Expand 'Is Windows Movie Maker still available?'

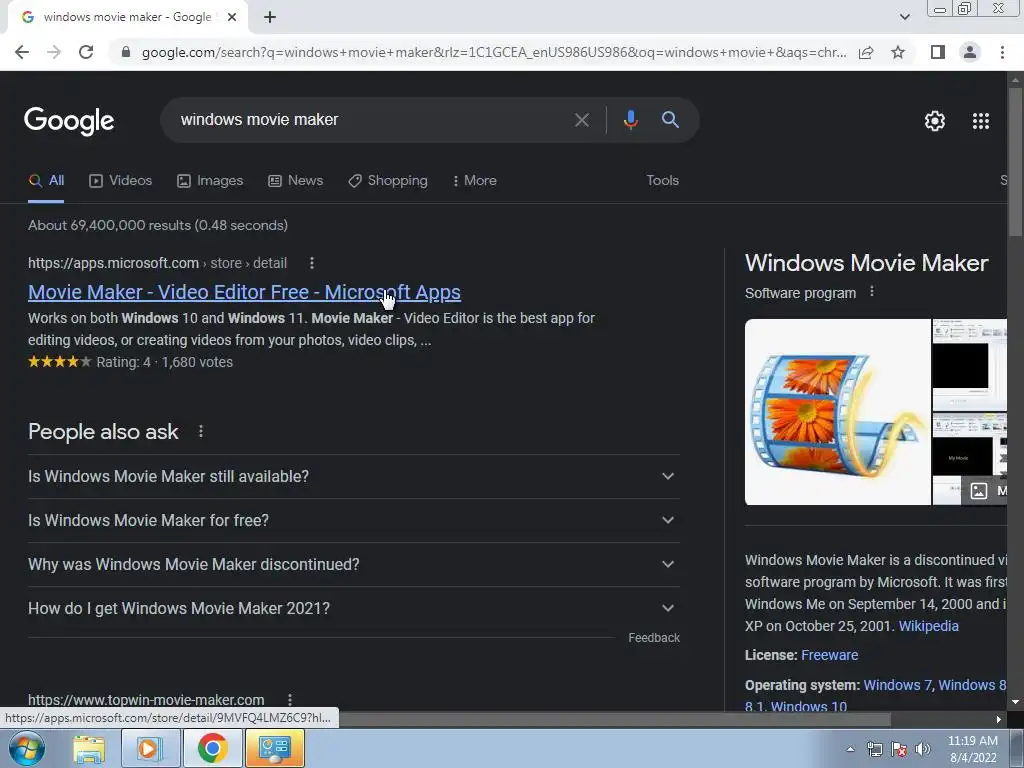(x=354, y=477)
